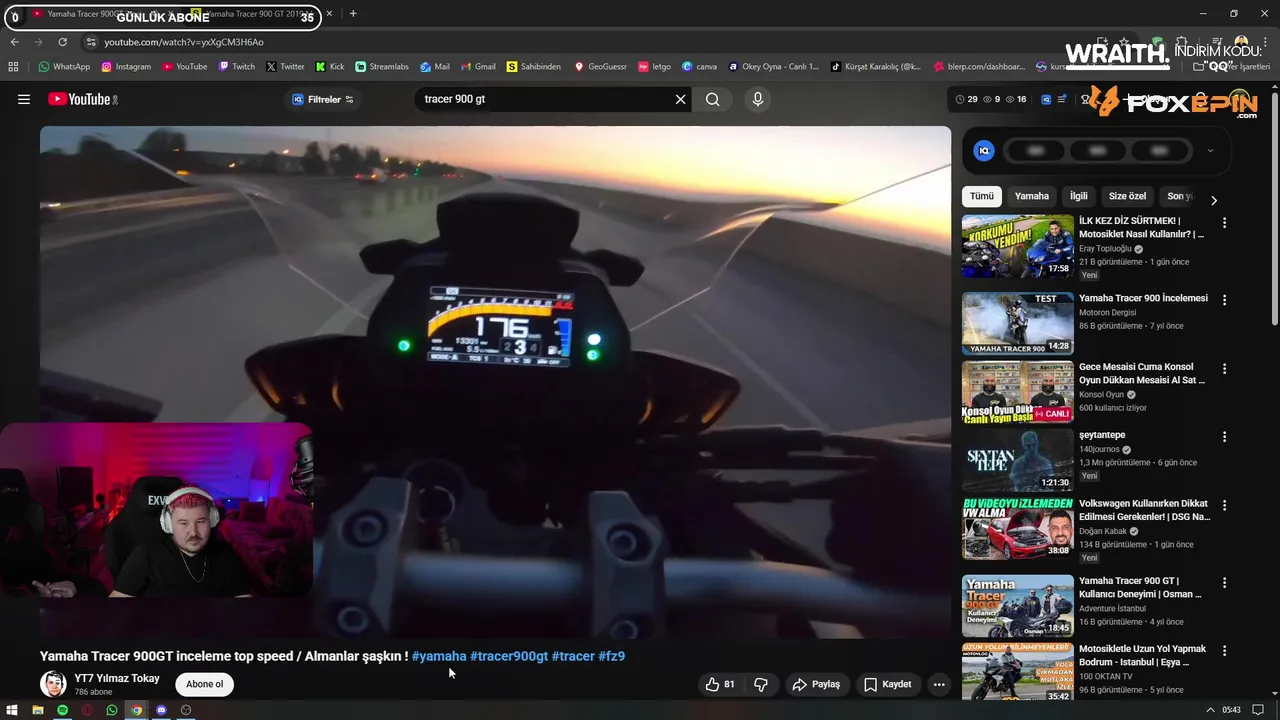Like the video with thumbs up
1280x720 pixels.
click(719, 684)
